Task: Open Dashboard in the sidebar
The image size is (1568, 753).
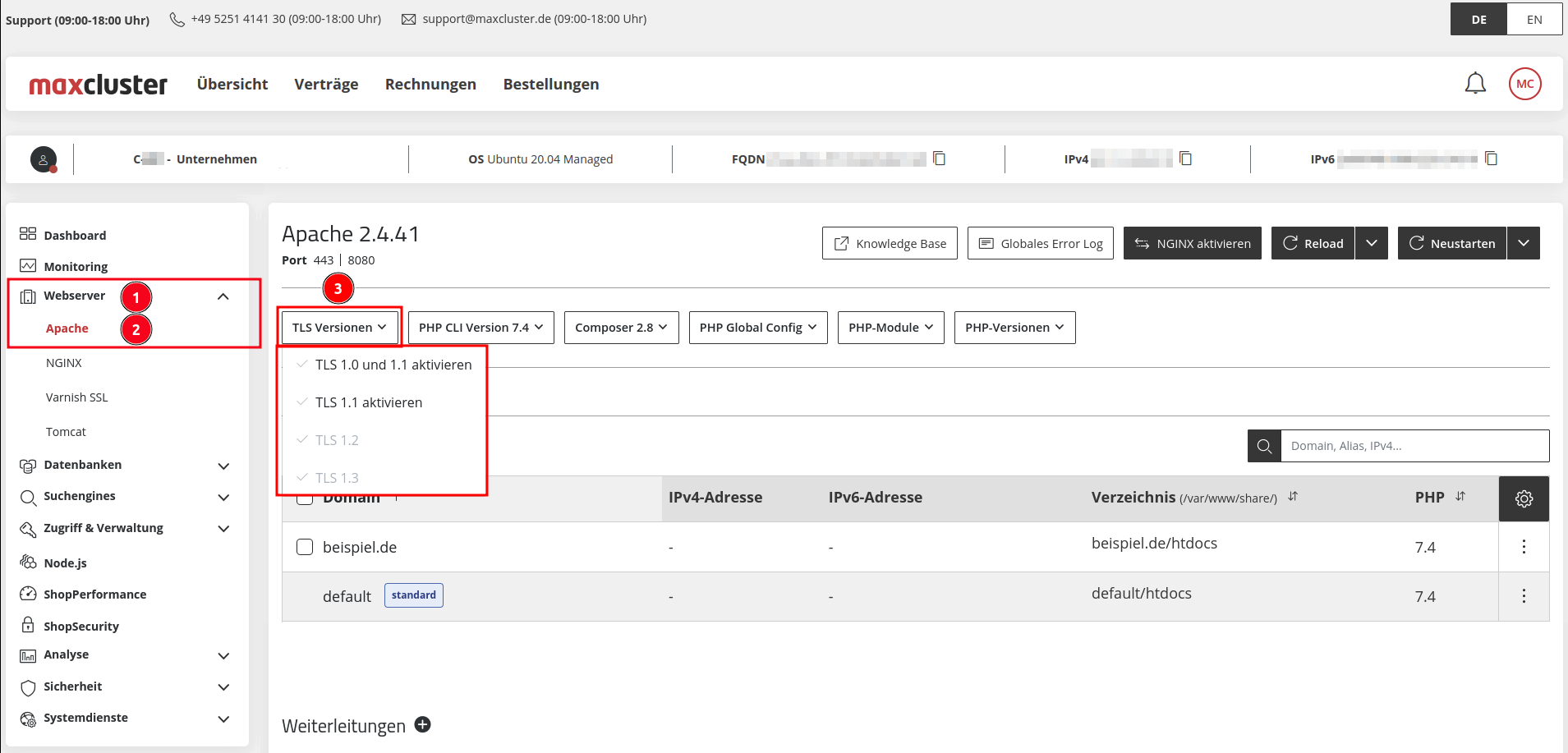Action: [x=75, y=235]
